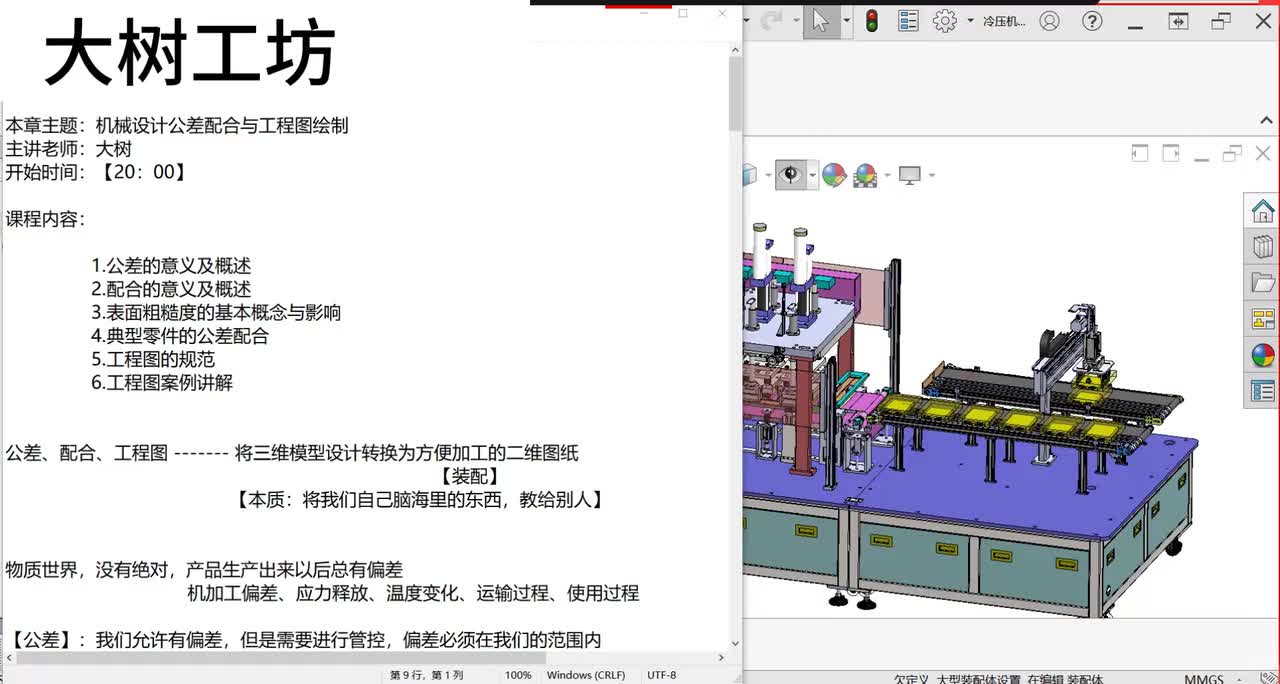
Task: Select the cursor selection tool
Action: (x=821, y=21)
